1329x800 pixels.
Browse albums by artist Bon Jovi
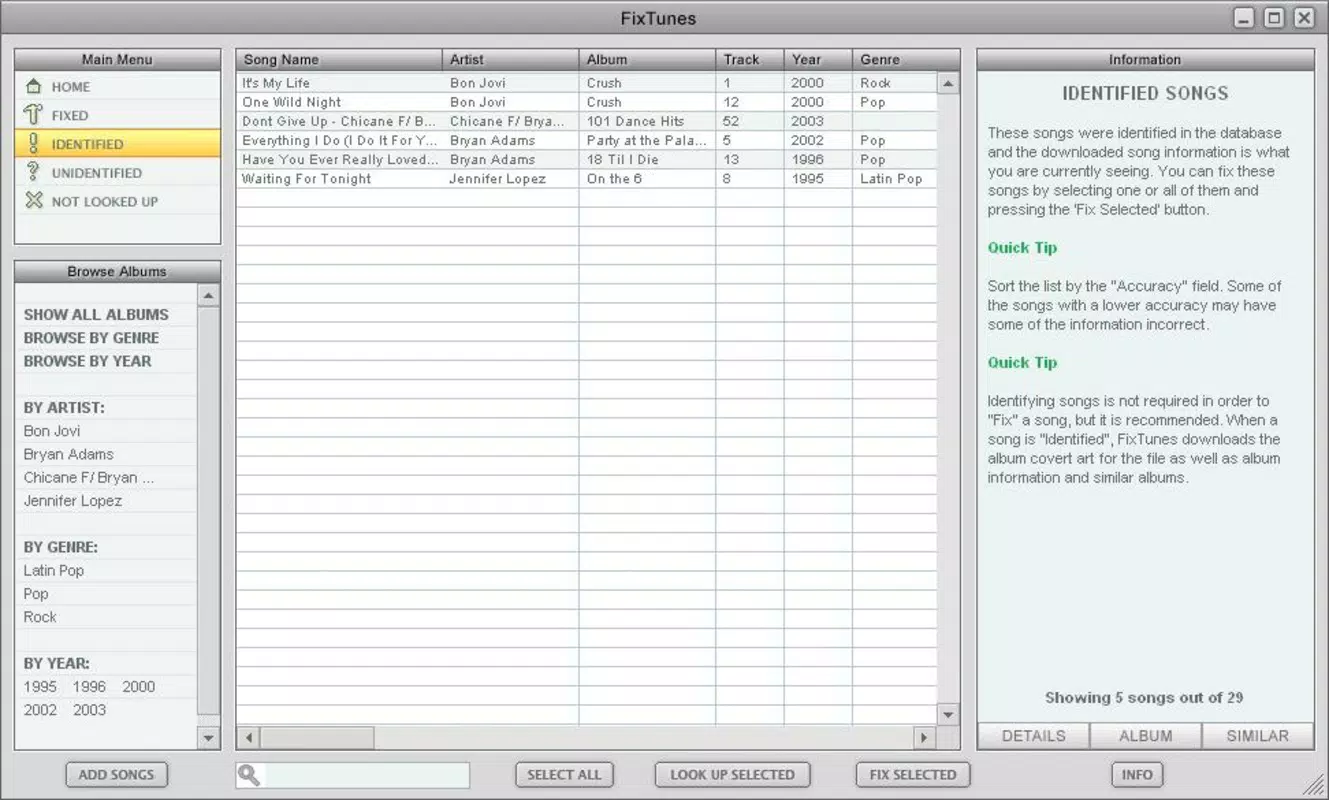click(x=52, y=431)
